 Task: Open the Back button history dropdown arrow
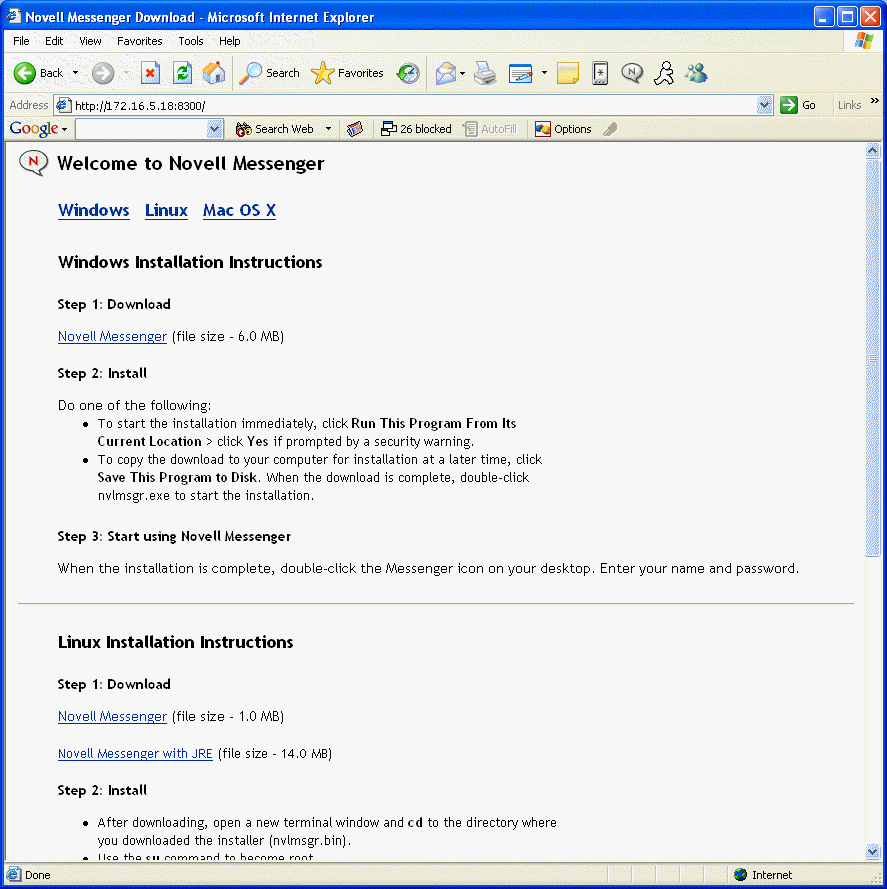[75, 73]
